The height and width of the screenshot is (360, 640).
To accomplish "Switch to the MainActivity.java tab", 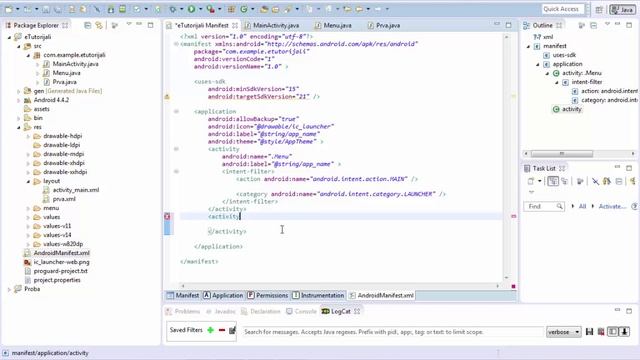I will pyautogui.click(x=272, y=25).
